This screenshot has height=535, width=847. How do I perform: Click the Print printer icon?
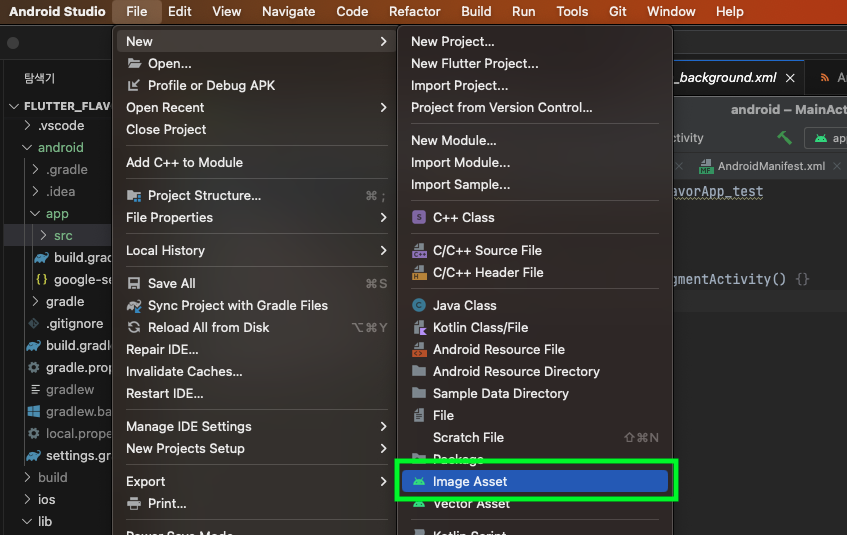click(133, 504)
